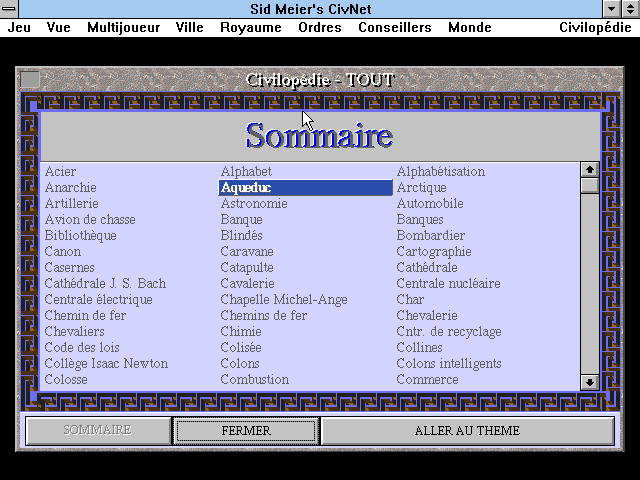640x480 pixels.
Task: Click the CivNet window minimize arrow
Action: click(611, 9)
